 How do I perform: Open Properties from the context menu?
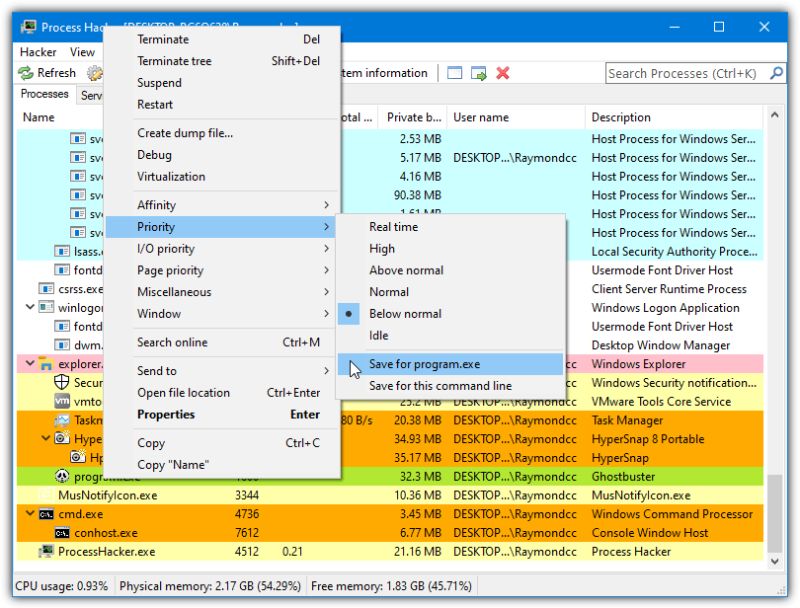[221, 414]
